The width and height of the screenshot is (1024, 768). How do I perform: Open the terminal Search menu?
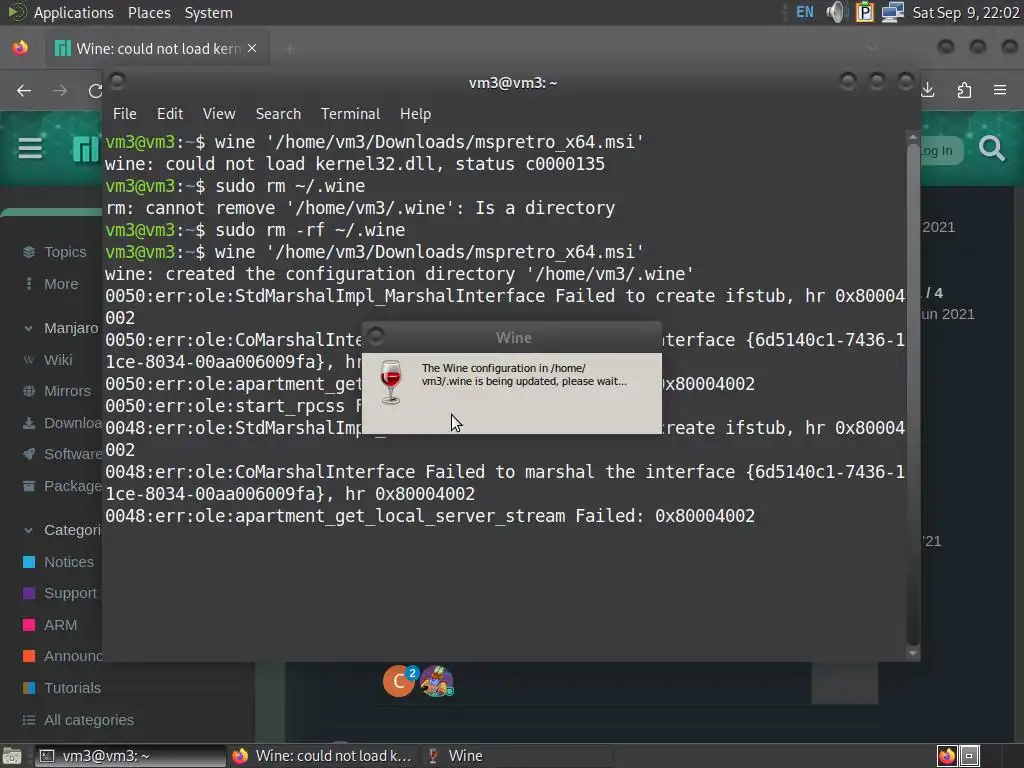coord(278,114)
